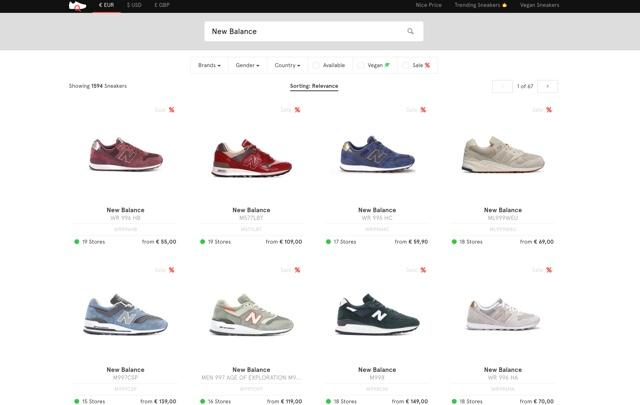Open New Balance M998 title
The height and width of the screenshot is (405, 640).
377,369
